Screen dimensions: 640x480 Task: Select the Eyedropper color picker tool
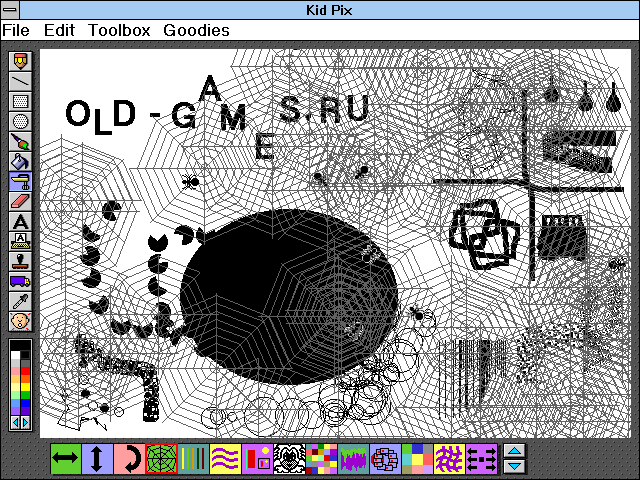(x=20, y=302)
